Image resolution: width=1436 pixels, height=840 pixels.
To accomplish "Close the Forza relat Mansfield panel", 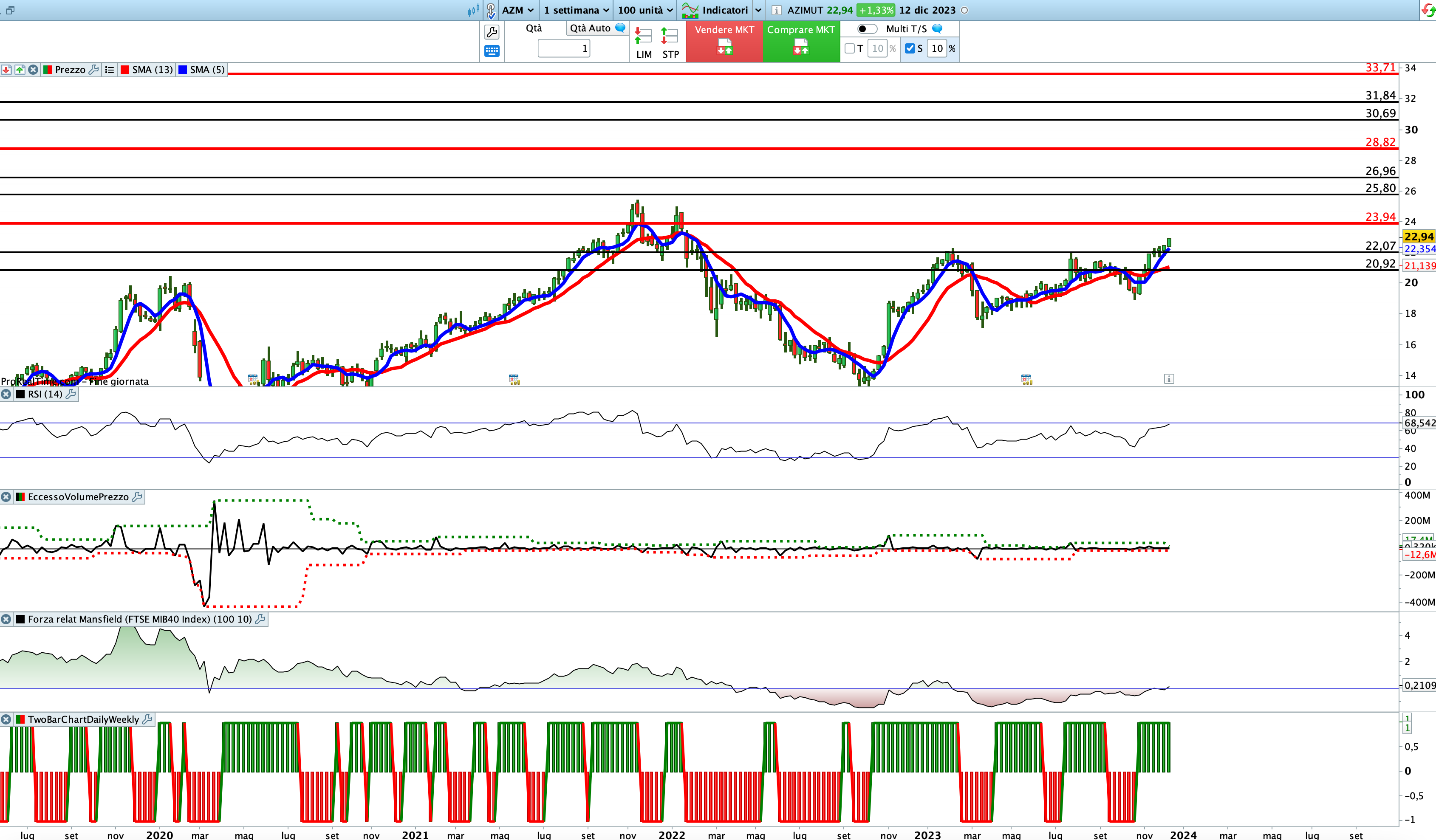I will 6,619.
